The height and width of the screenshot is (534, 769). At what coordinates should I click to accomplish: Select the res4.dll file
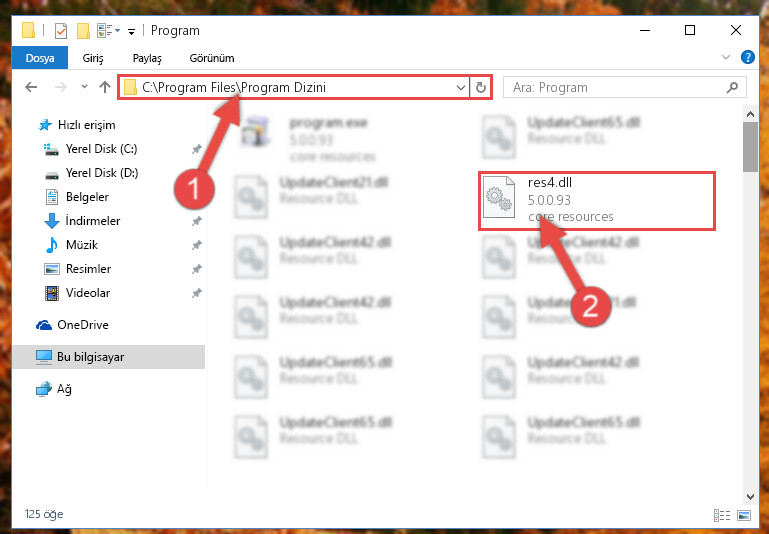[597, 201]
